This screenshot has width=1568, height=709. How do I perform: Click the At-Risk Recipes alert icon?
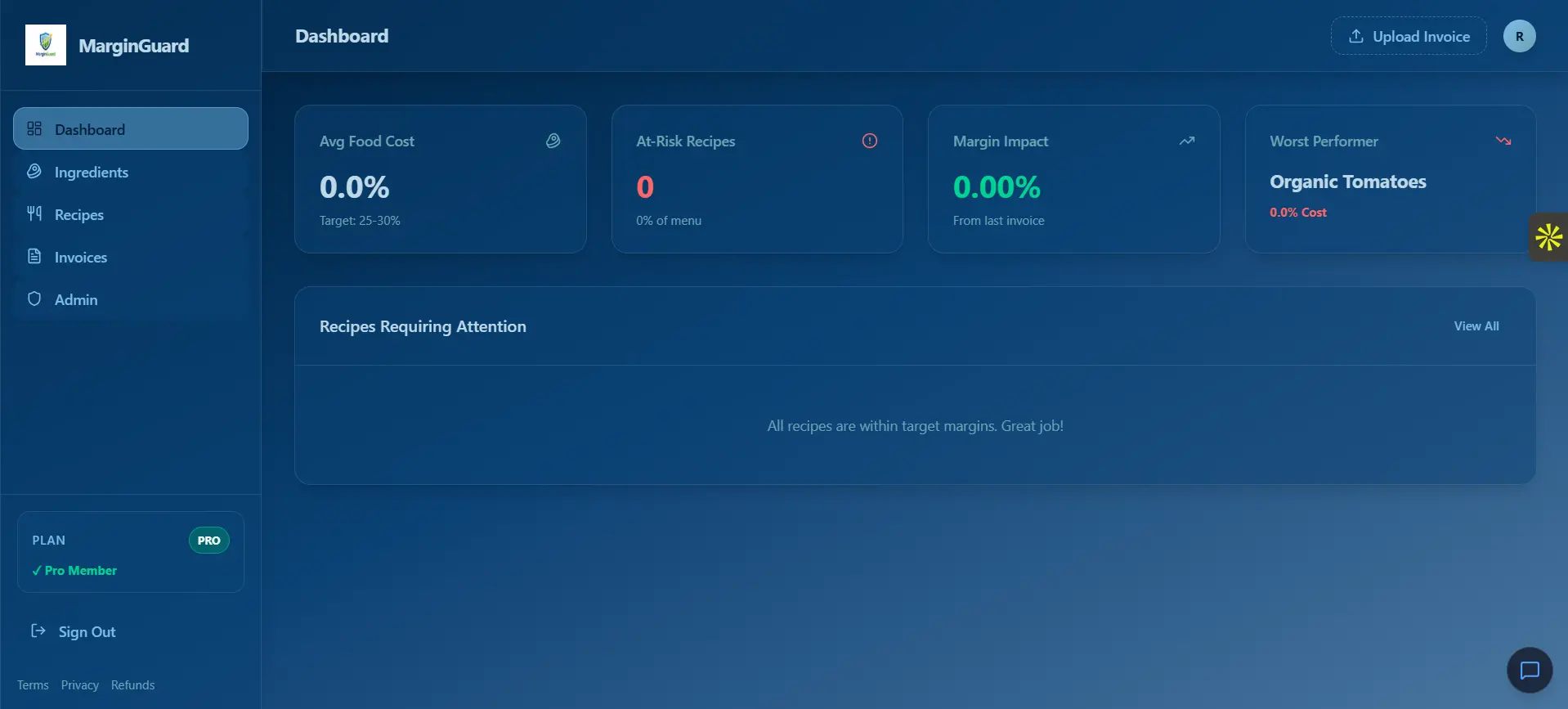pos(870,141)
